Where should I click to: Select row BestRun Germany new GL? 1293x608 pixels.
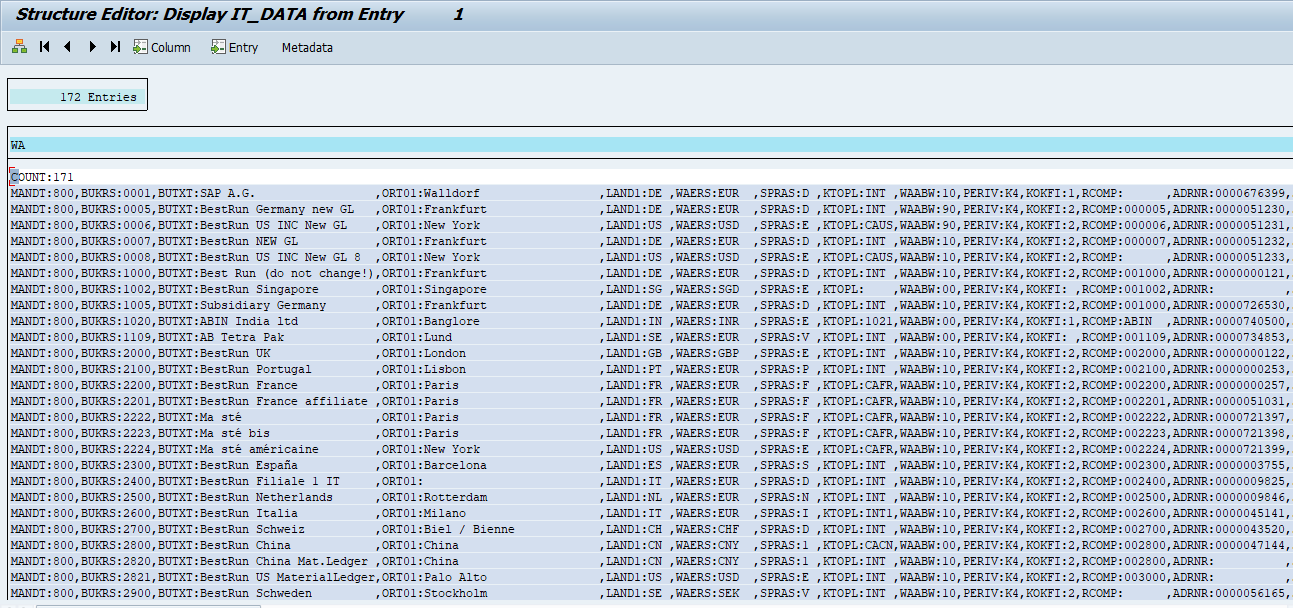(650, 209)
